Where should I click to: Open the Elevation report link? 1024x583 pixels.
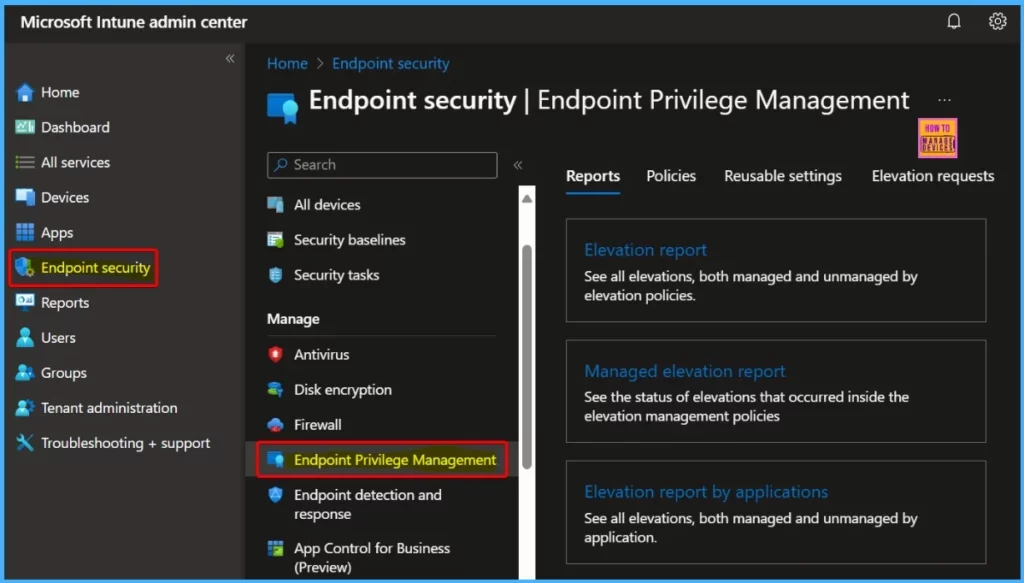click(x=645, y=250)
